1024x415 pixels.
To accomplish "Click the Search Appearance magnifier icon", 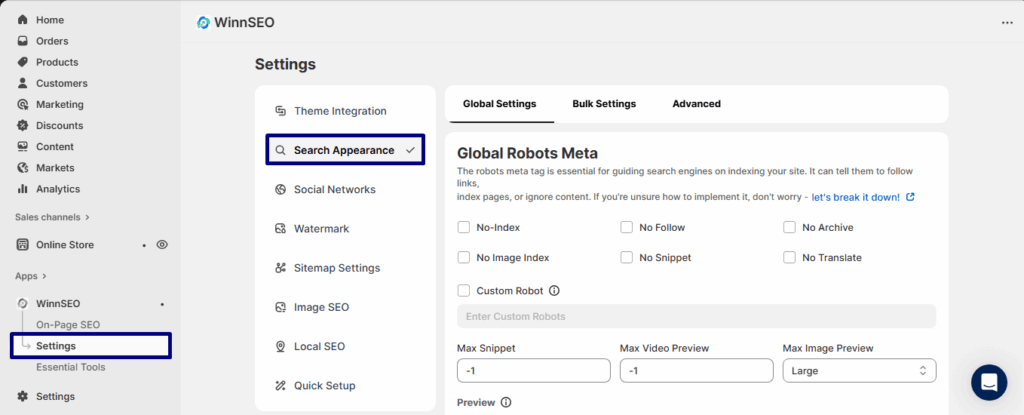I will [280, 150].
